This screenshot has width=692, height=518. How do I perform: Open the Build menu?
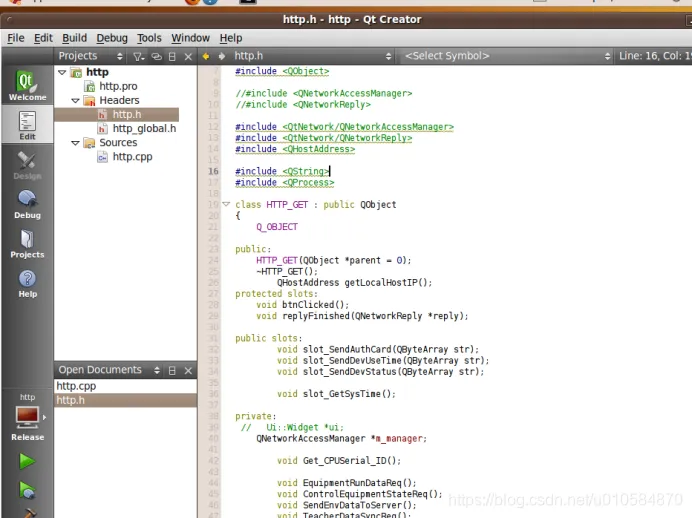point(74,38)
